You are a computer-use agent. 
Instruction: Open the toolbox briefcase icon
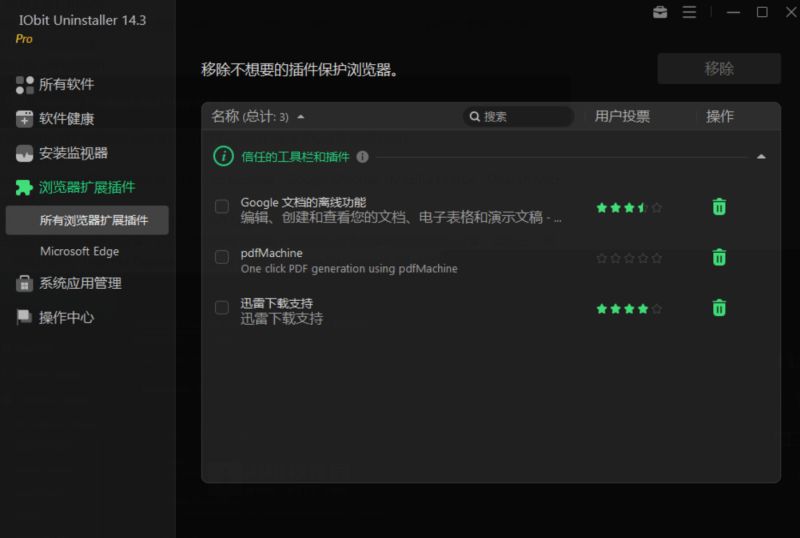click(660, 12)
